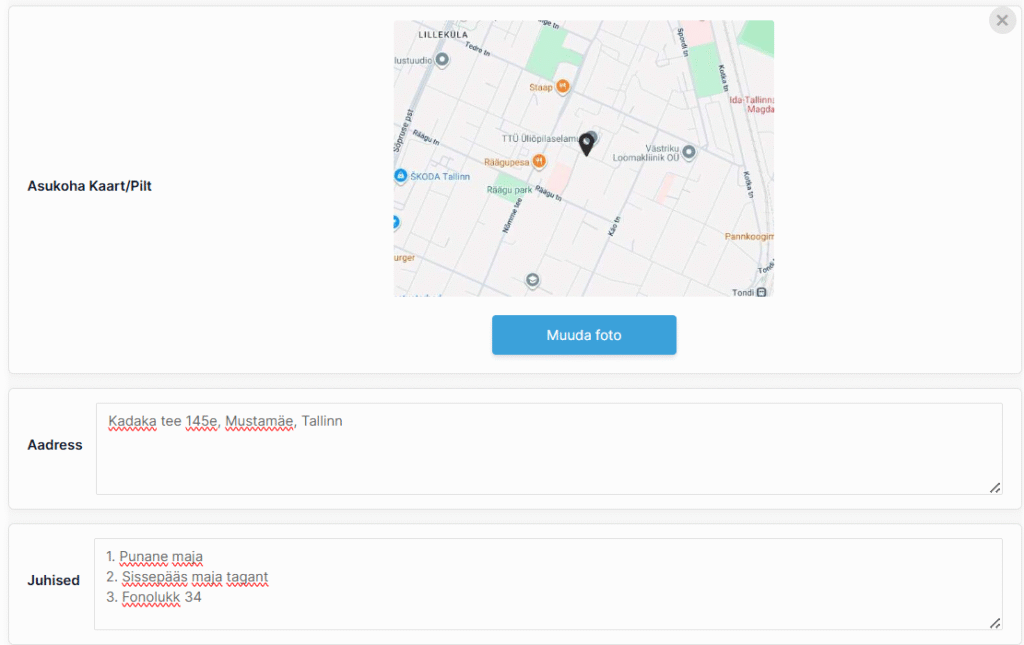1024x645 pixels.
Task: Click the LILLEKÜLA district label on map
Action: [x=443, y=33]
